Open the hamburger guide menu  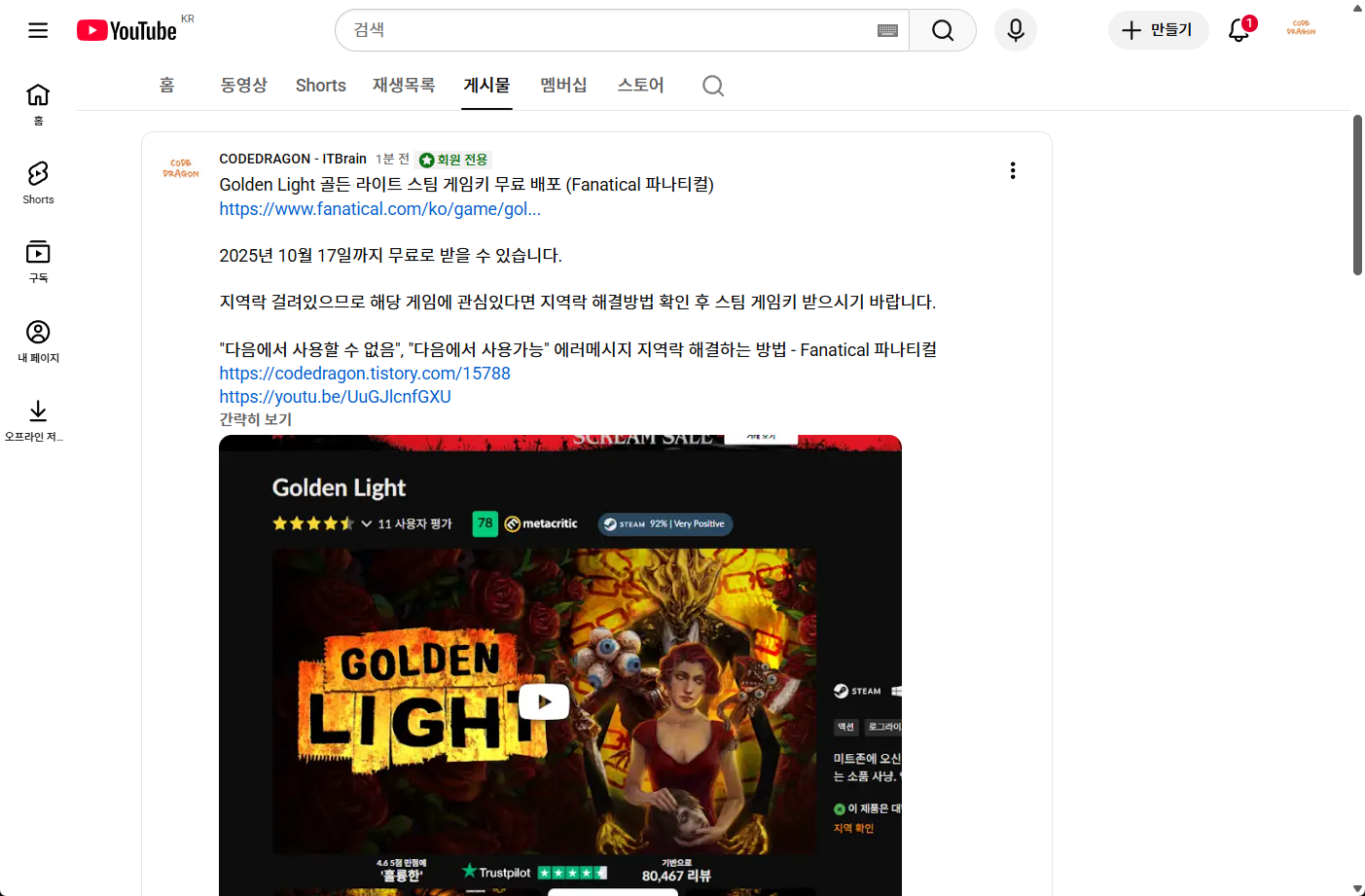pos(38,30)
